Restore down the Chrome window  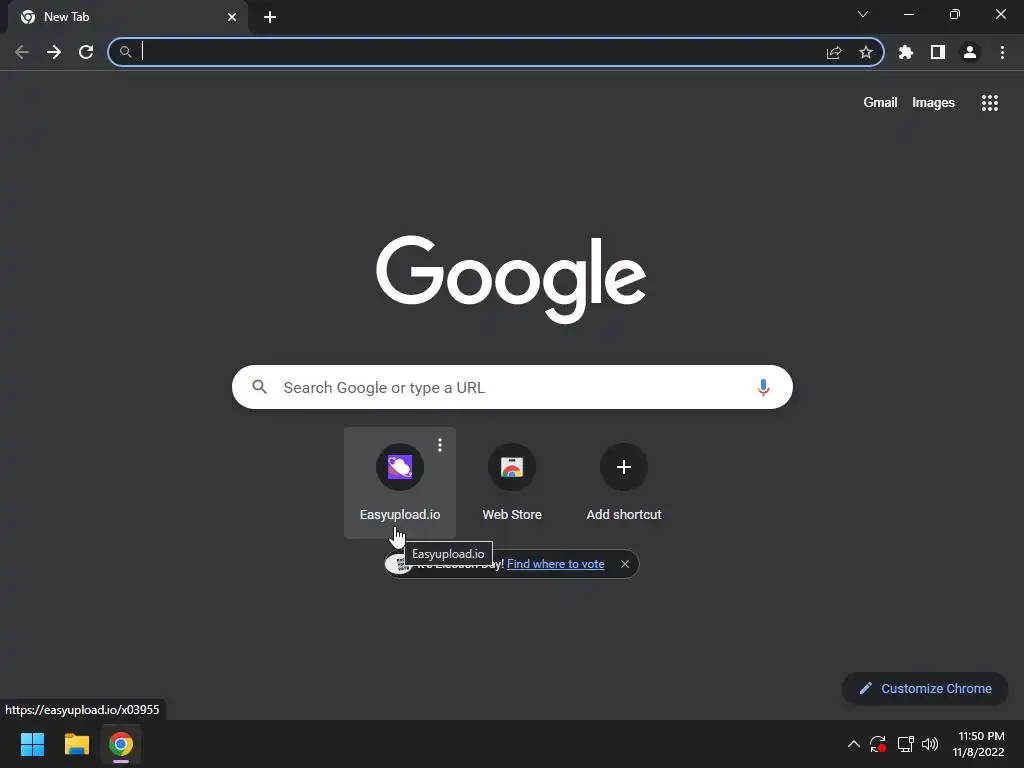[x=955, y=14]
